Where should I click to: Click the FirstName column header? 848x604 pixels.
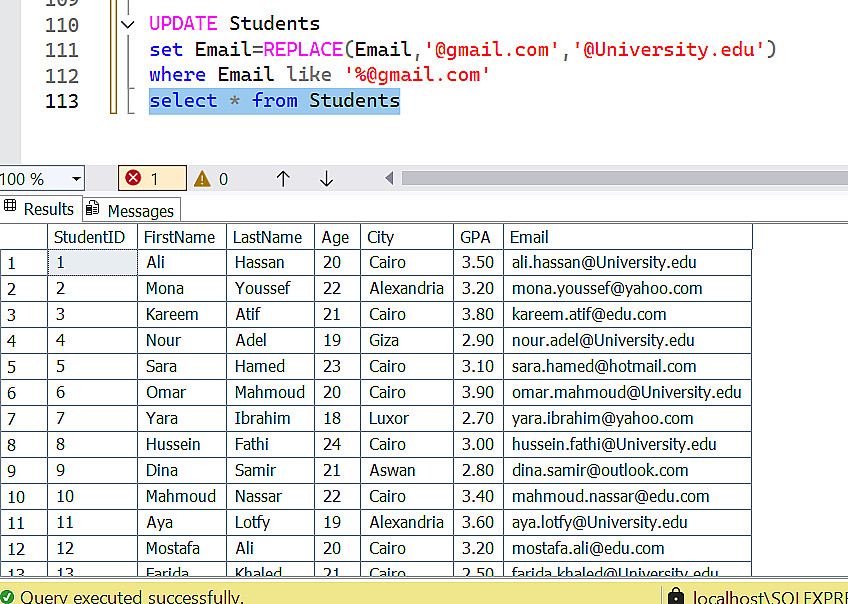pos(182,237)
